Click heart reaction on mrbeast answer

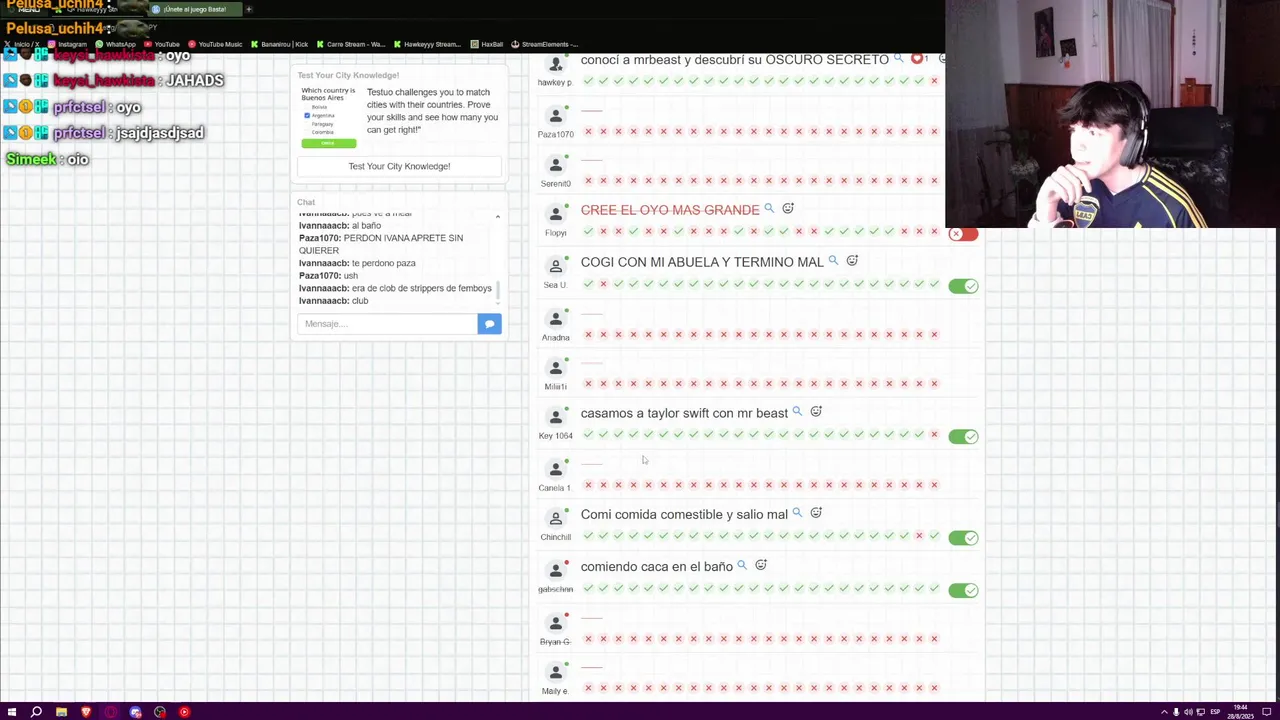(917, 59)
